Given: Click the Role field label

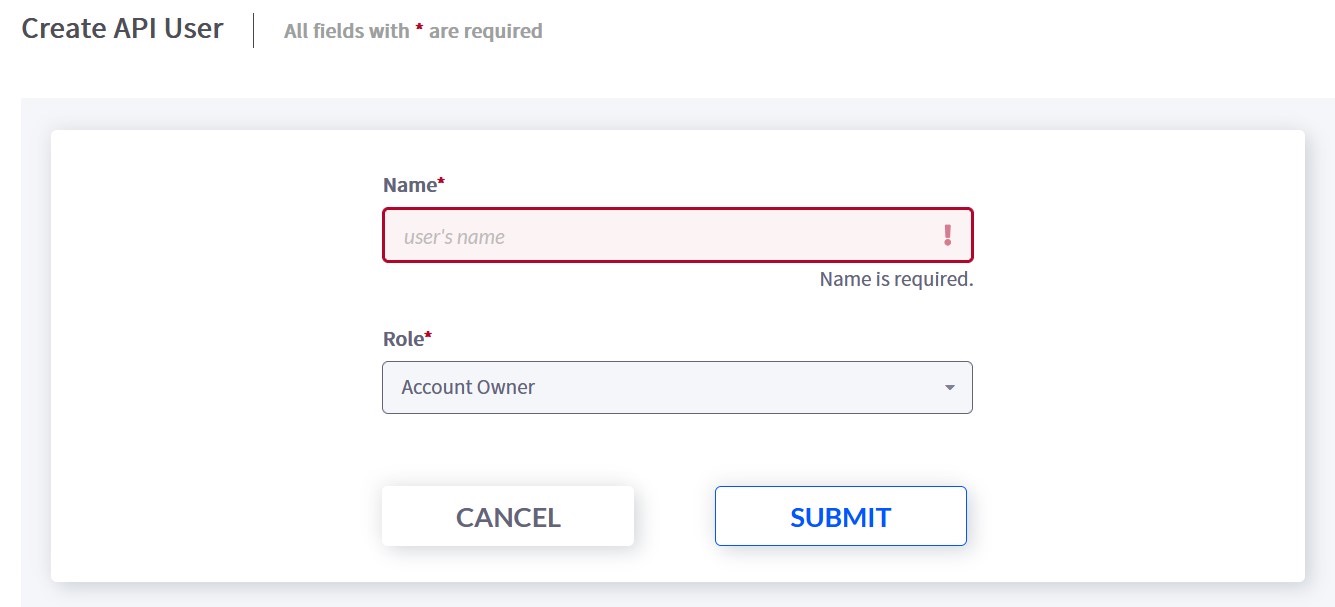Looking at the screenshot, I should pos(403,339).
